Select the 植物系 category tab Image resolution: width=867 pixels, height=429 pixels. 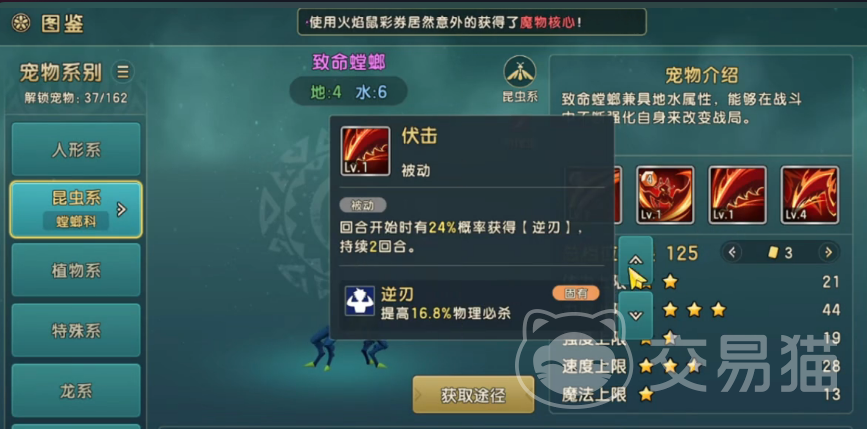(76, 270)
